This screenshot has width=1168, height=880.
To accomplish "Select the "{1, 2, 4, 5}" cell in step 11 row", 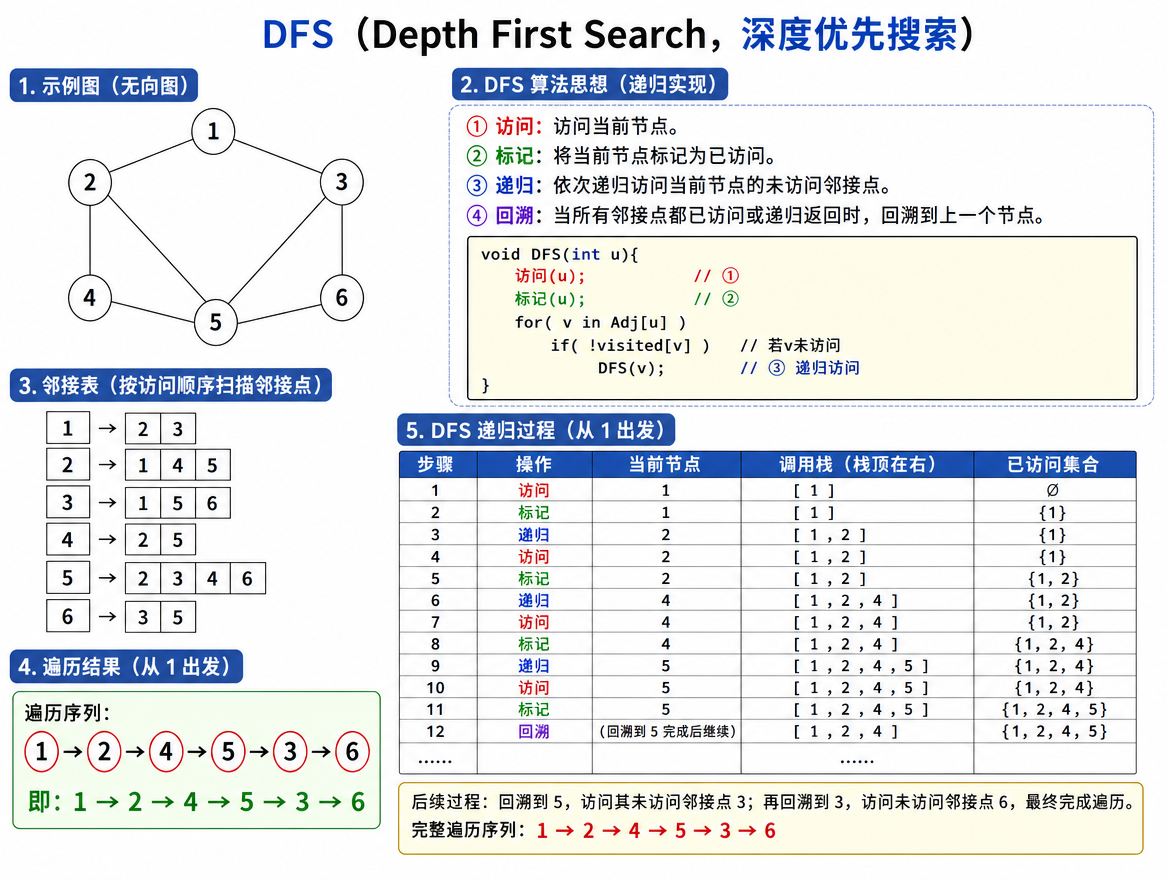I will pos(1054,709).
